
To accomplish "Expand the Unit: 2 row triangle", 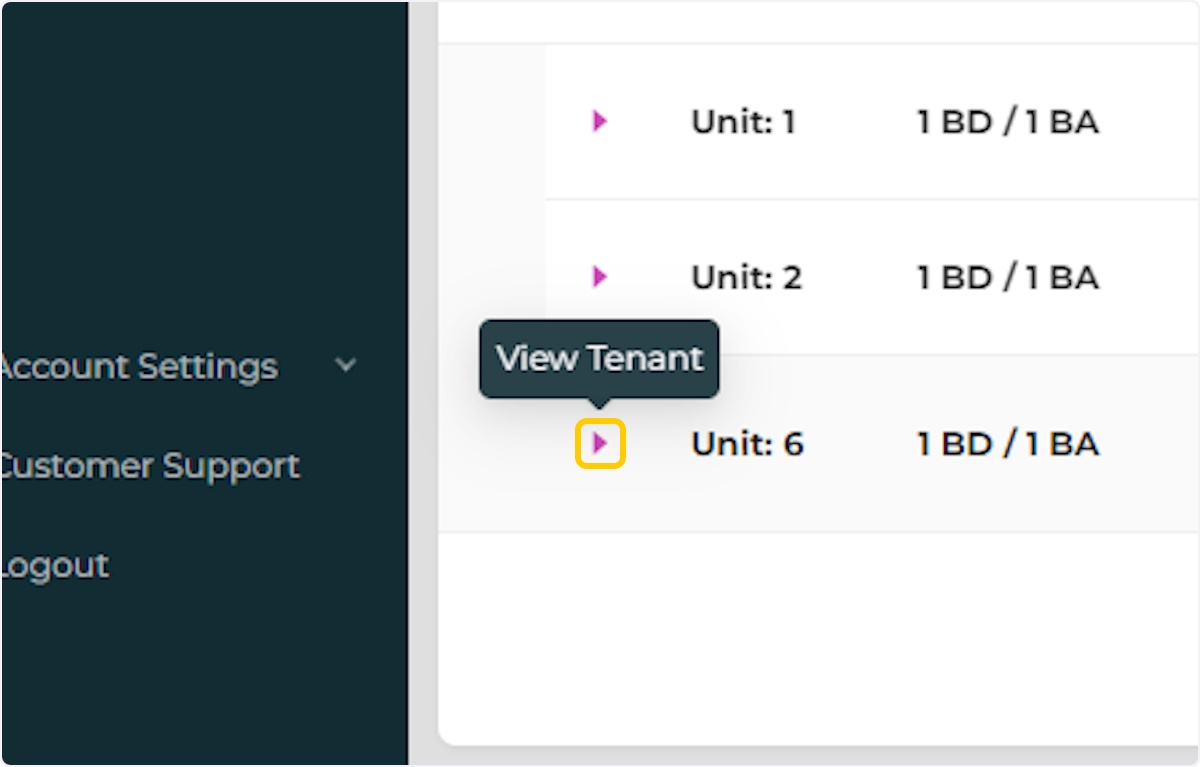I will click(599, 276).
